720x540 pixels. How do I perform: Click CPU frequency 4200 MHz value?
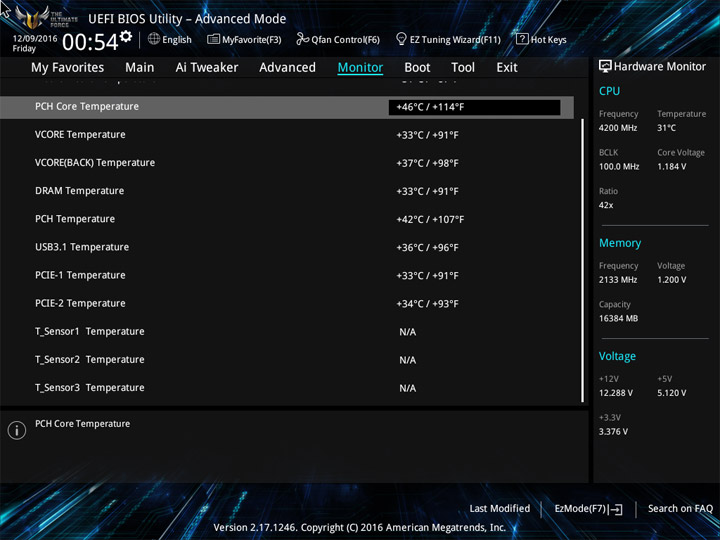pyautogui.click(x=618, y=128)
